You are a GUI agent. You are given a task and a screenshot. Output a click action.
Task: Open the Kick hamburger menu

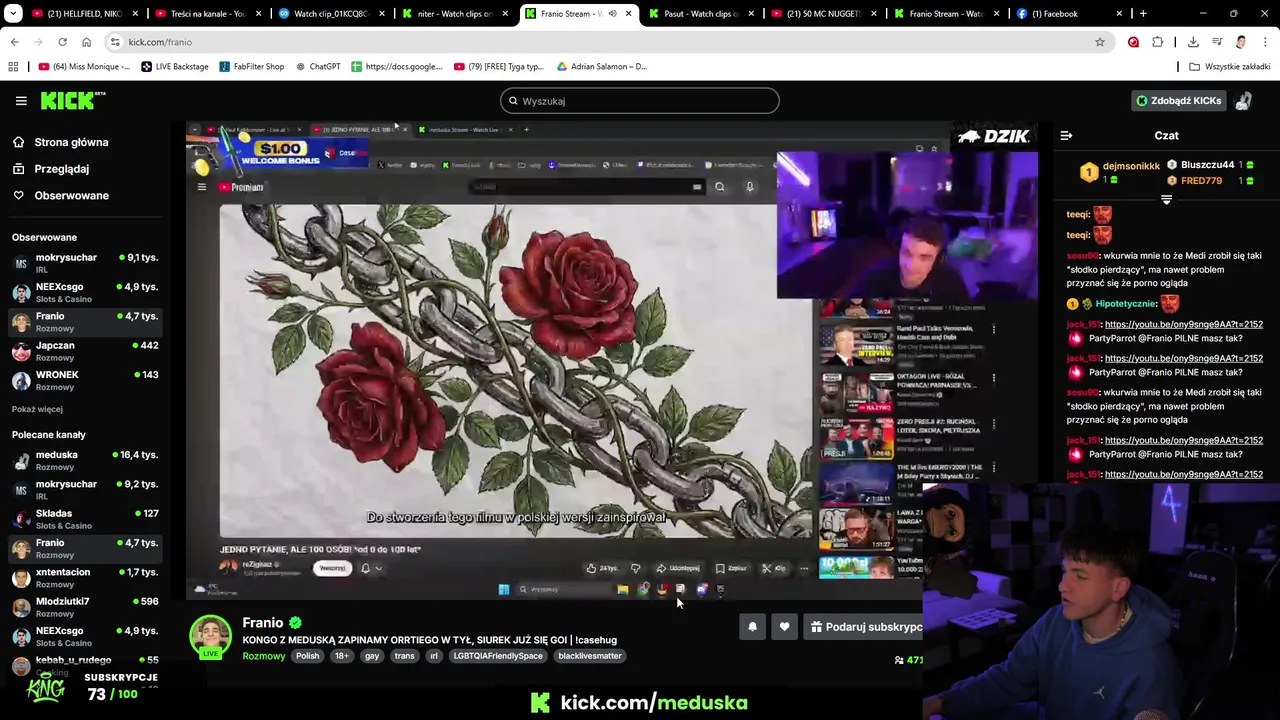click(x=21, y=101)
